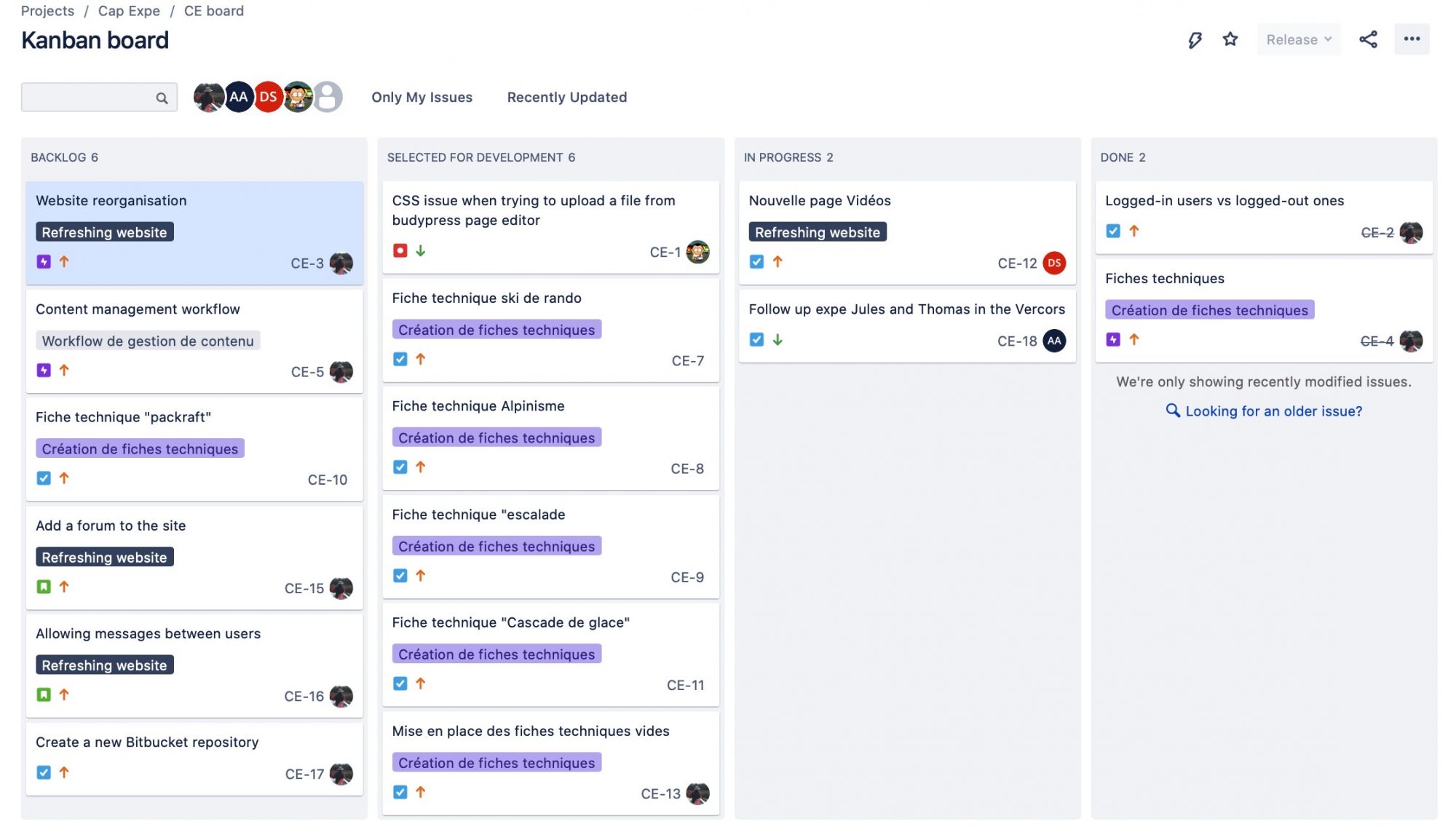The width and height of the screenshot is (1456, 832).
Task: Click the DS avatar on CE-12 card
Action: (1054, 263)
